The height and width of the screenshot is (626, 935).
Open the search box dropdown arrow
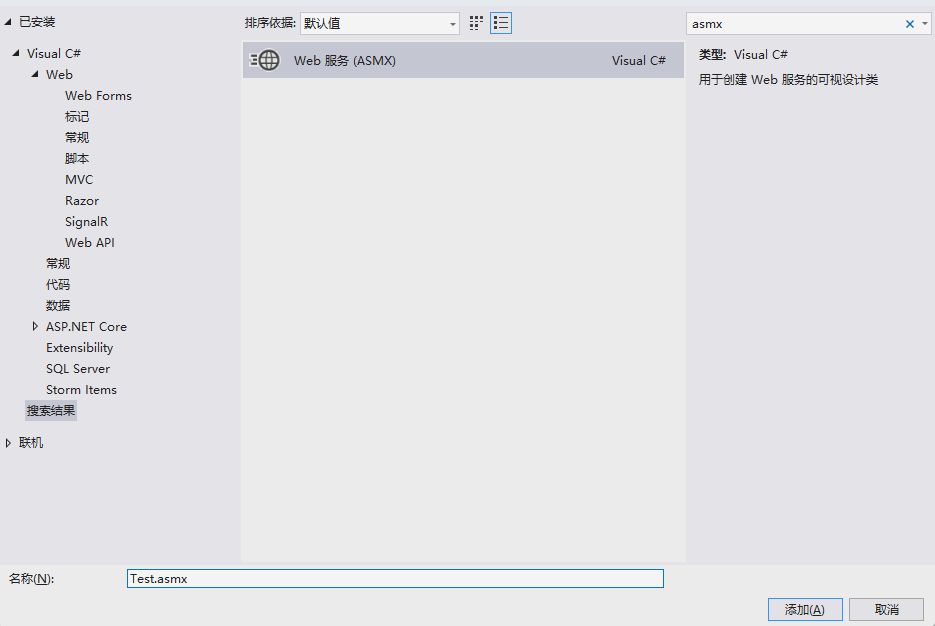point(924,24)
